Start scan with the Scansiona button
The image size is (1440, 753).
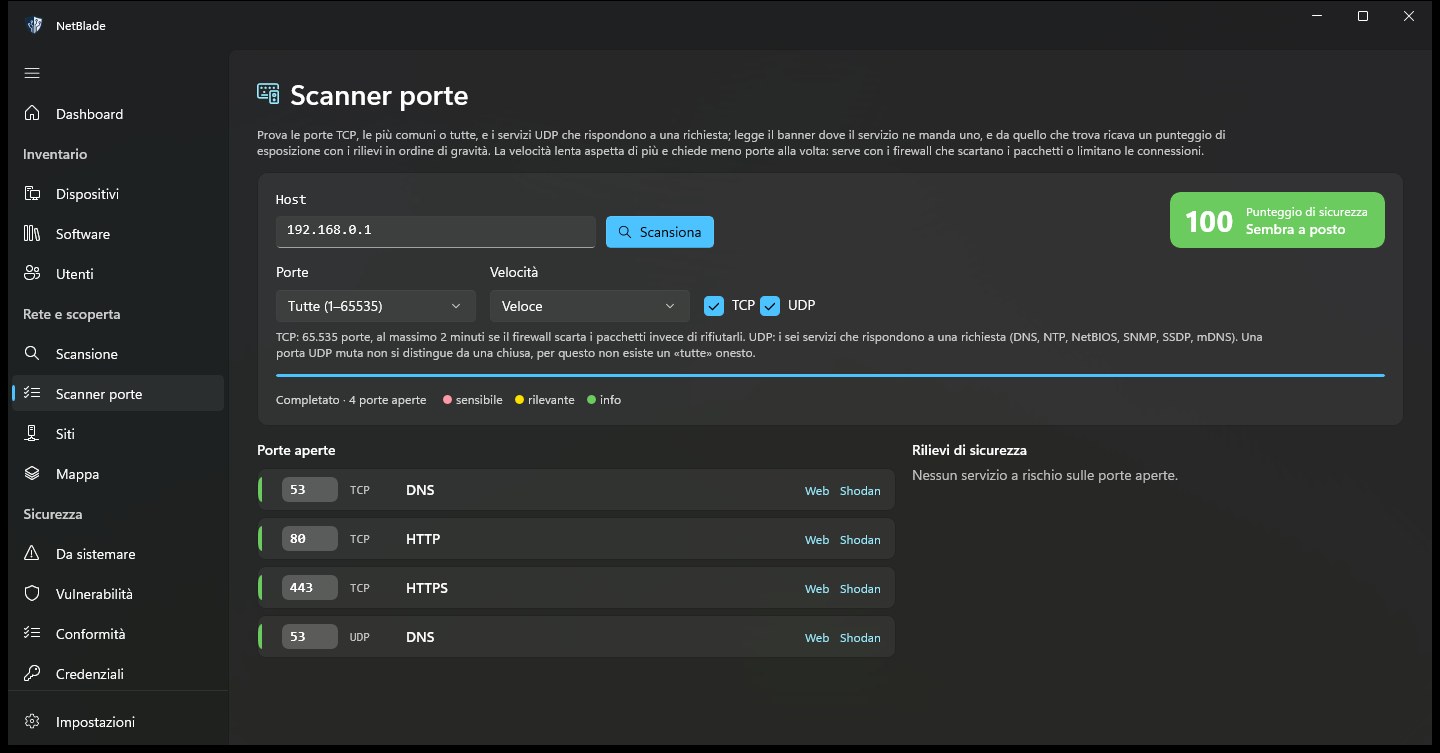pyautogui.click(x=660, y=232)
